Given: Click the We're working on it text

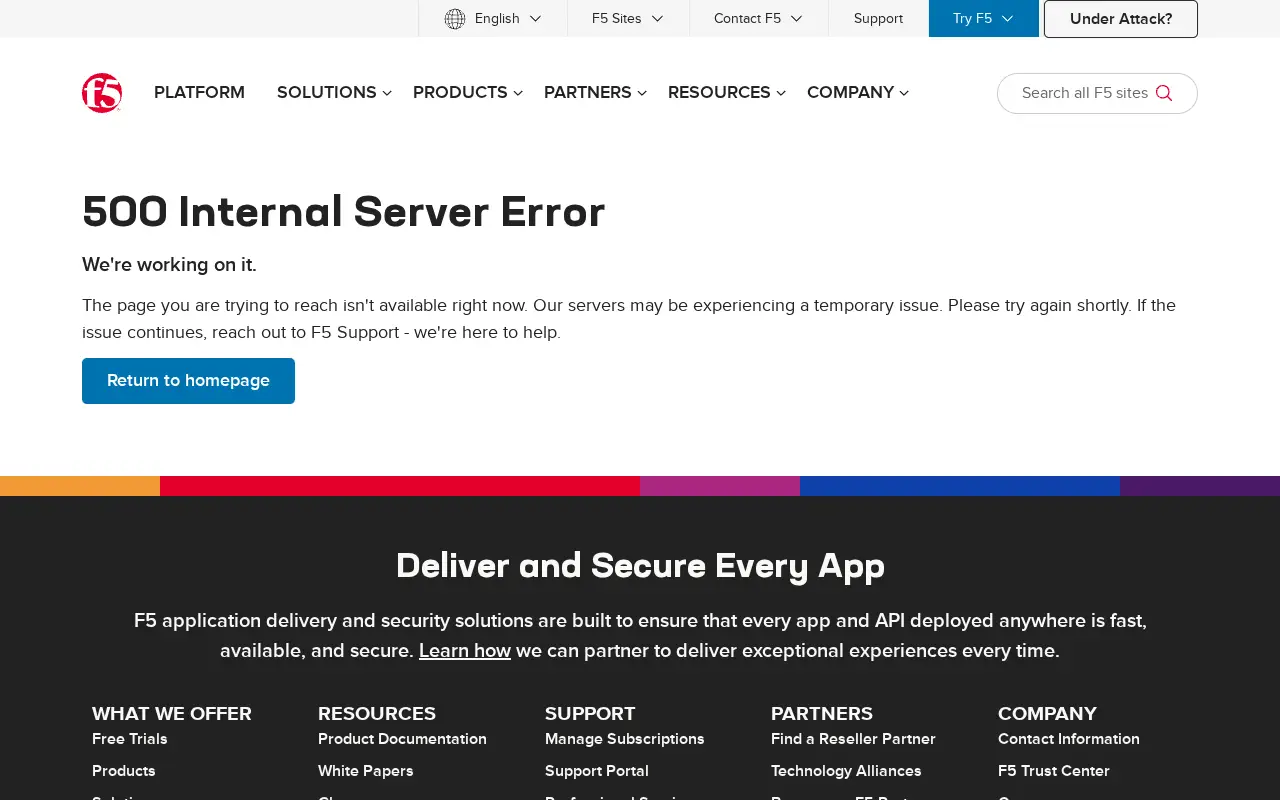Looking at the screenshot, I should tap(169, 265).
